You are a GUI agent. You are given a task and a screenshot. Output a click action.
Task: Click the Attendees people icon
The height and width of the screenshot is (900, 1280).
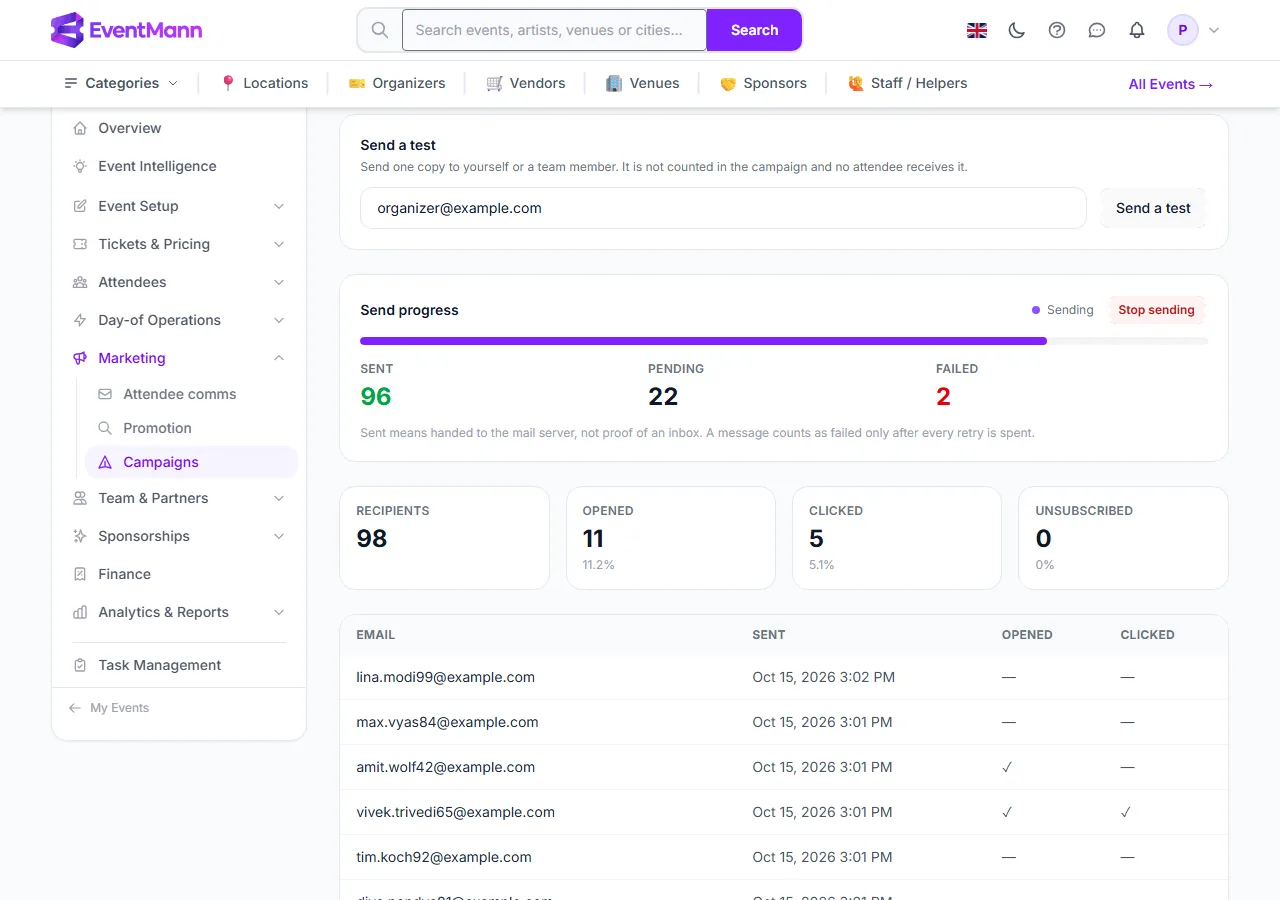click(x=80, y=282)
